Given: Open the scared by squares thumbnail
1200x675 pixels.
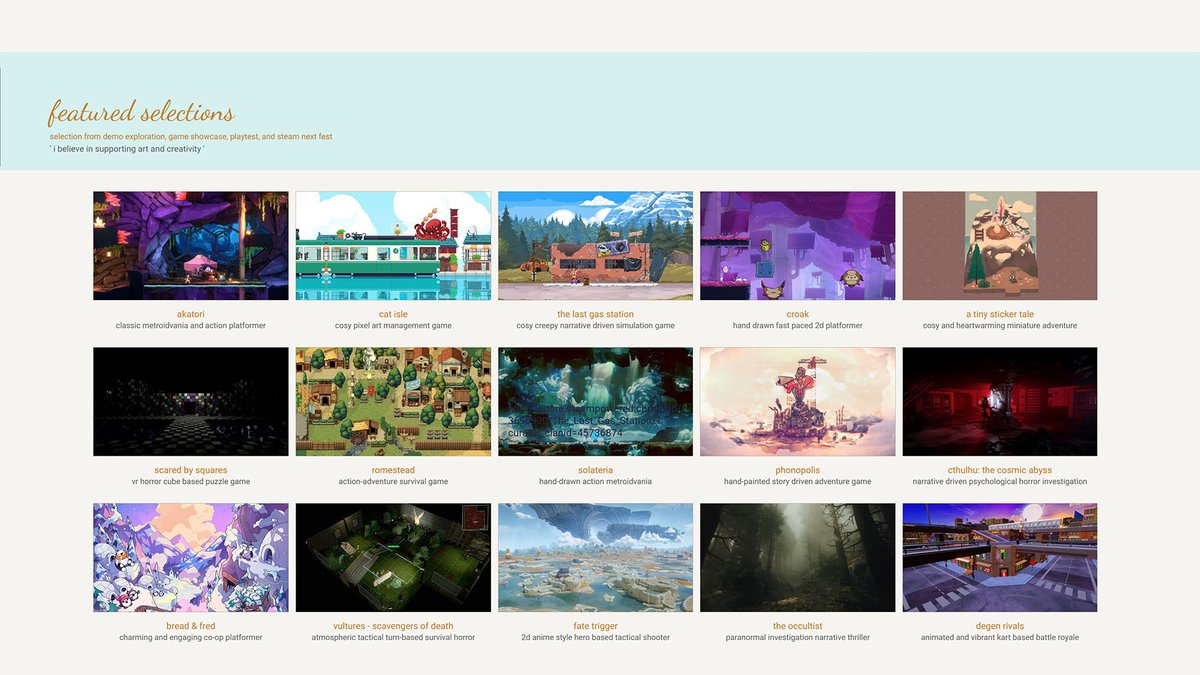Looking at the screenshot, I should pos(190,402).
